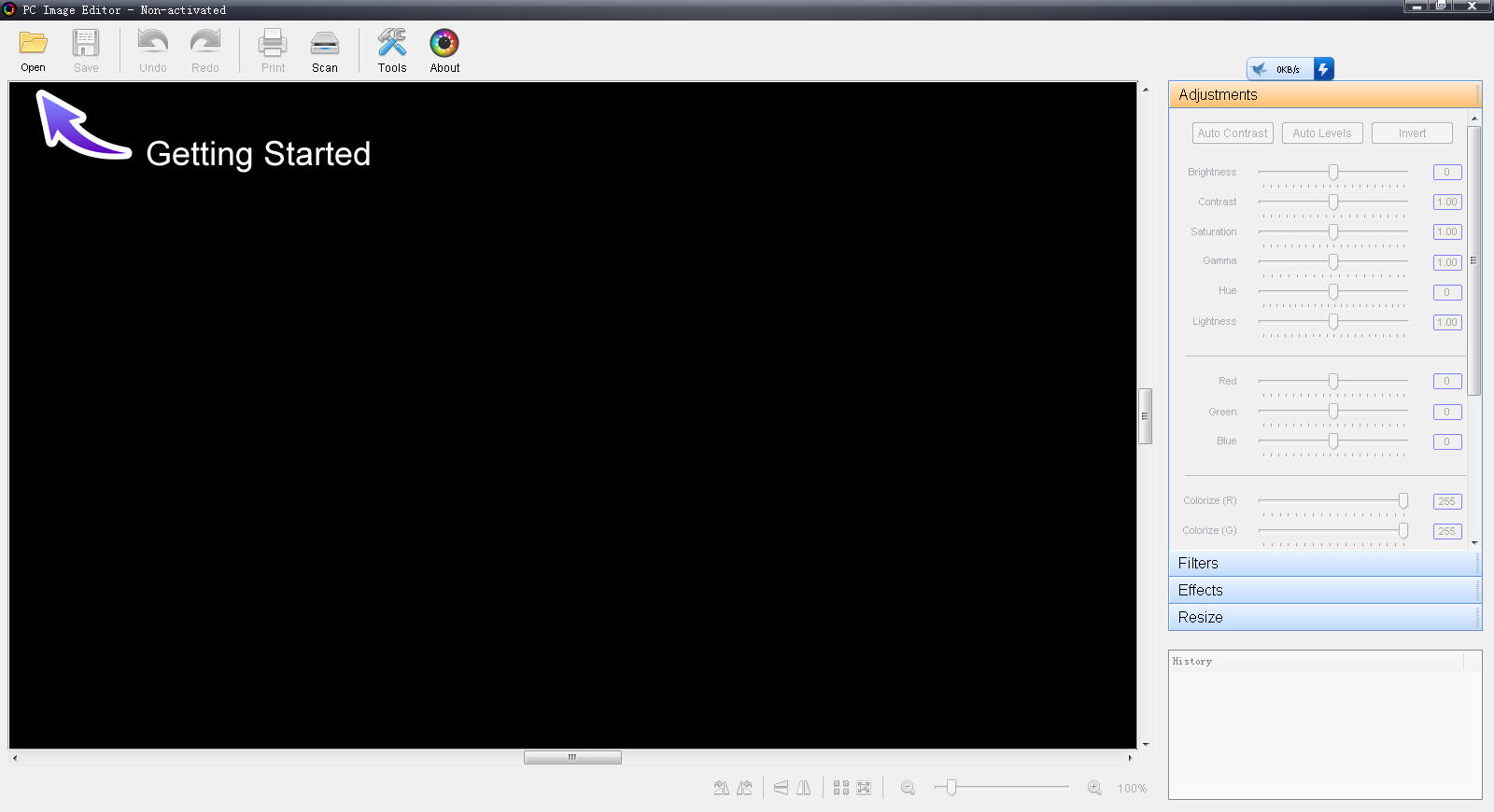The width and height of the screenshot is (1494, 812).
Task: Click the canvas scroll left arrow
Action: 14,758
